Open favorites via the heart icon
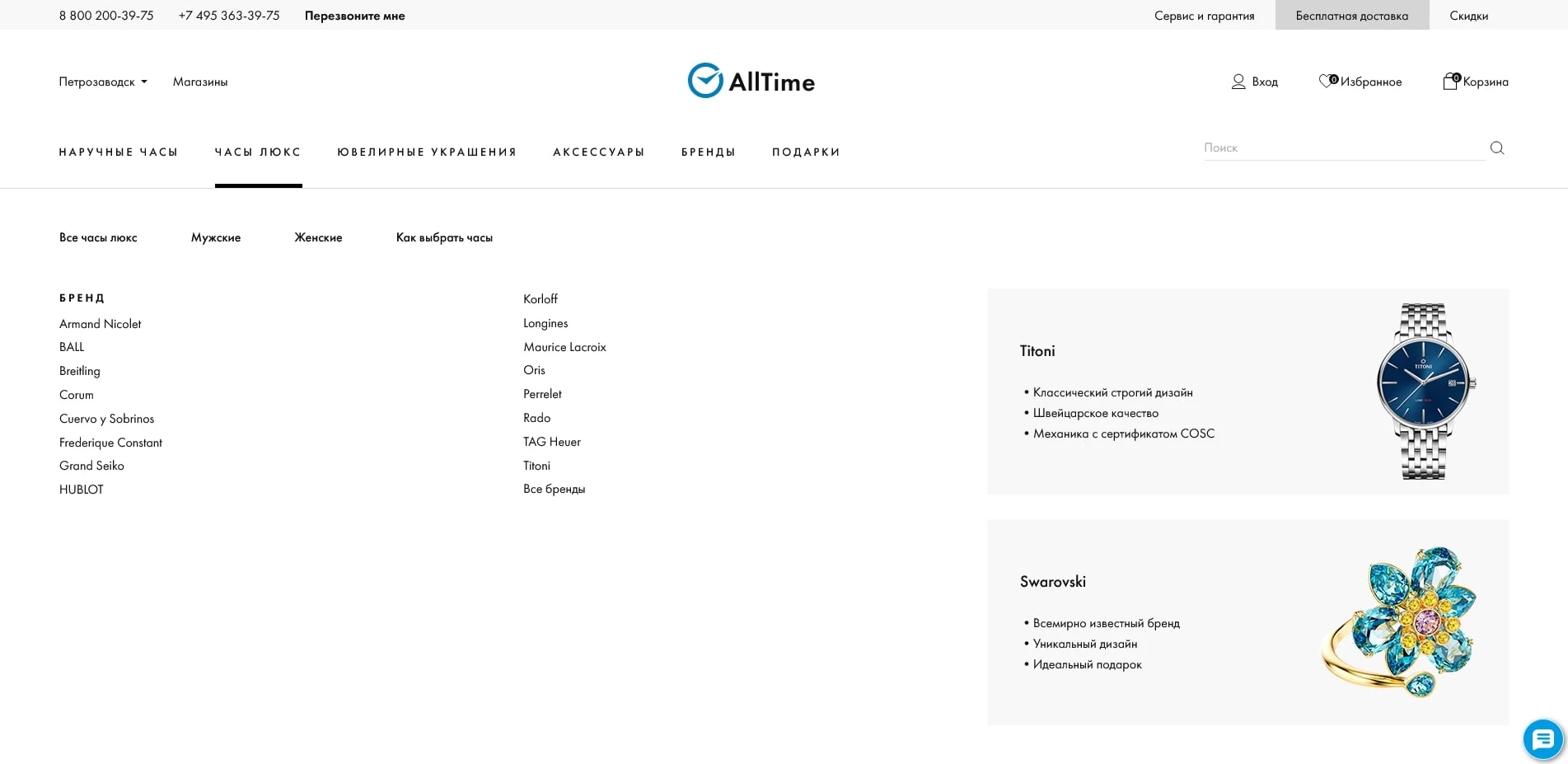Screen dimensions: 1568x764 (1326, 81)
